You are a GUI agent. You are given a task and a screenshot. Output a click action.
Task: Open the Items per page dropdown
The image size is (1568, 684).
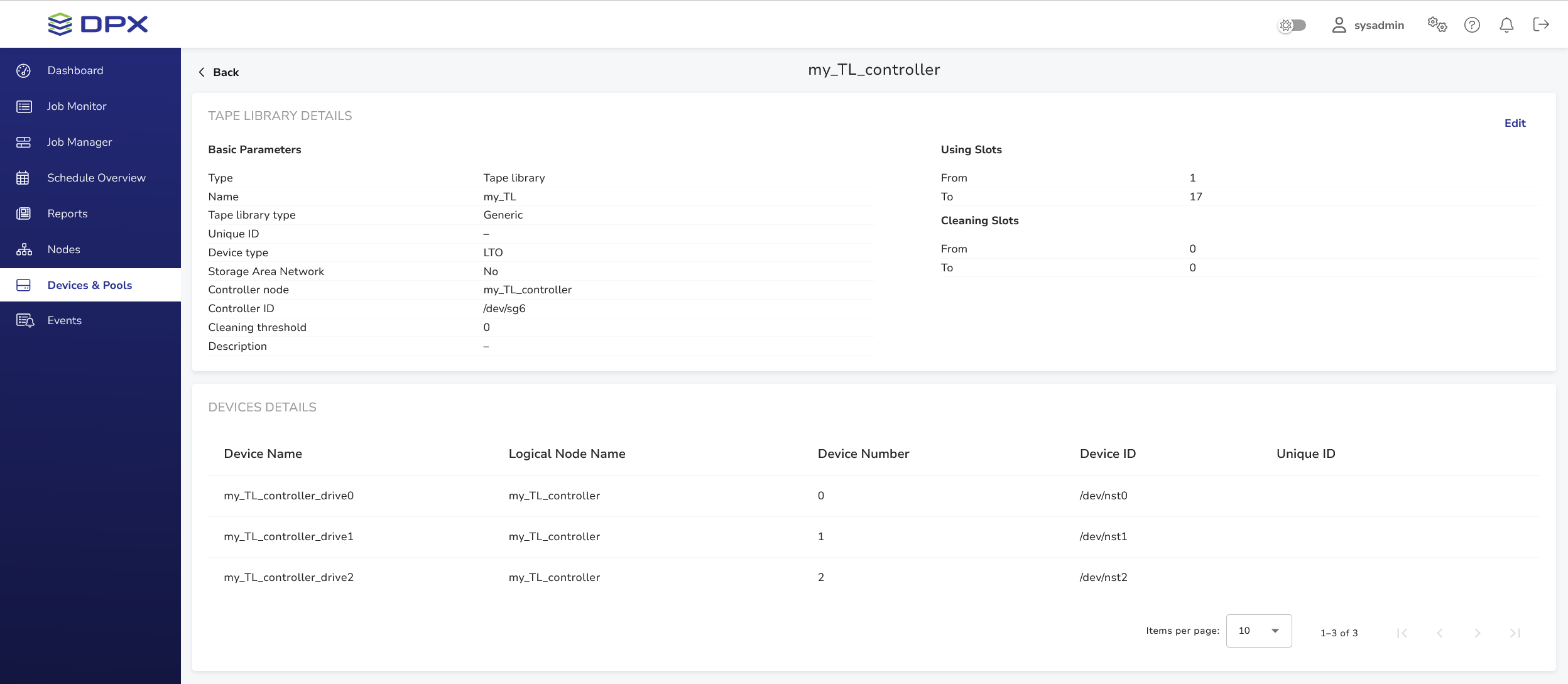[1258, 631]
